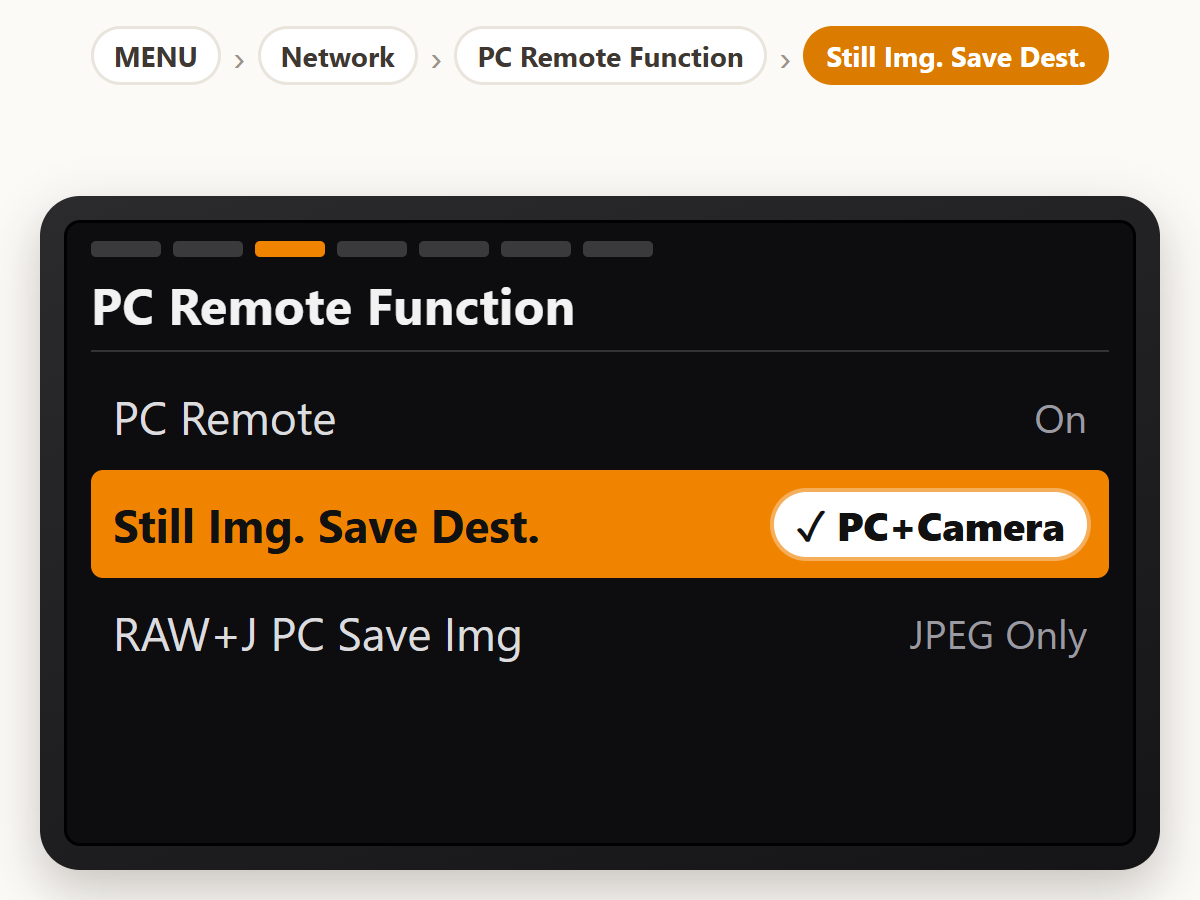Switch to the seventh menu page tab
The width and height of the screenshot is (1200, 900).
(x=618, y=249)
